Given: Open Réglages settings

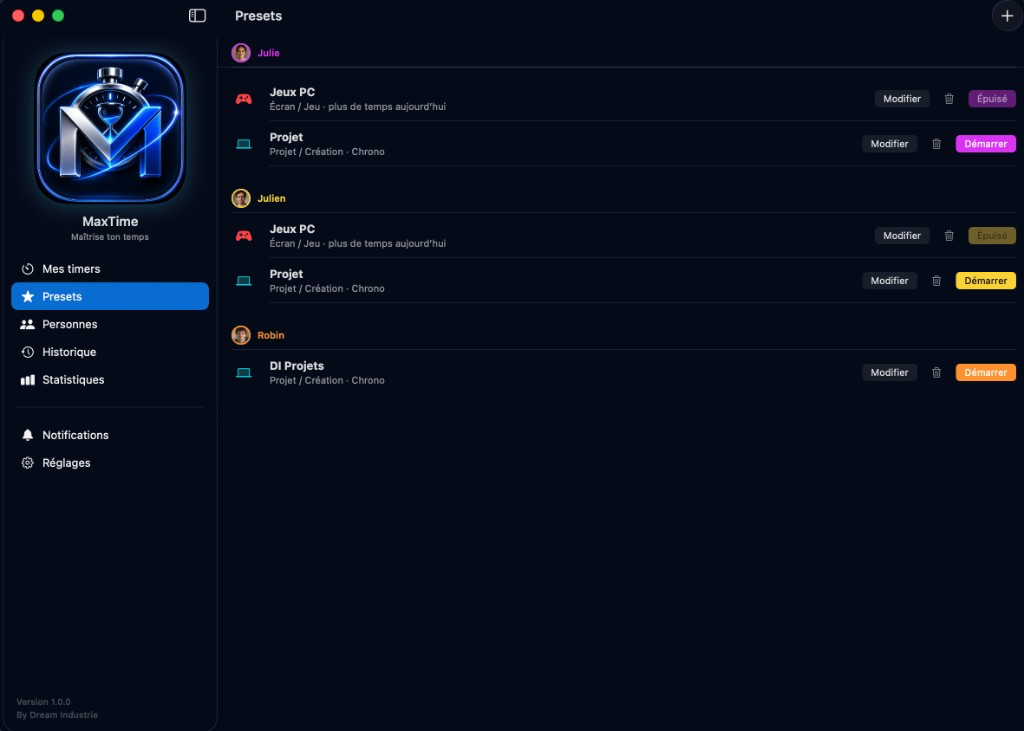Looking at the screenshot, I should click(x=110, y=463).
